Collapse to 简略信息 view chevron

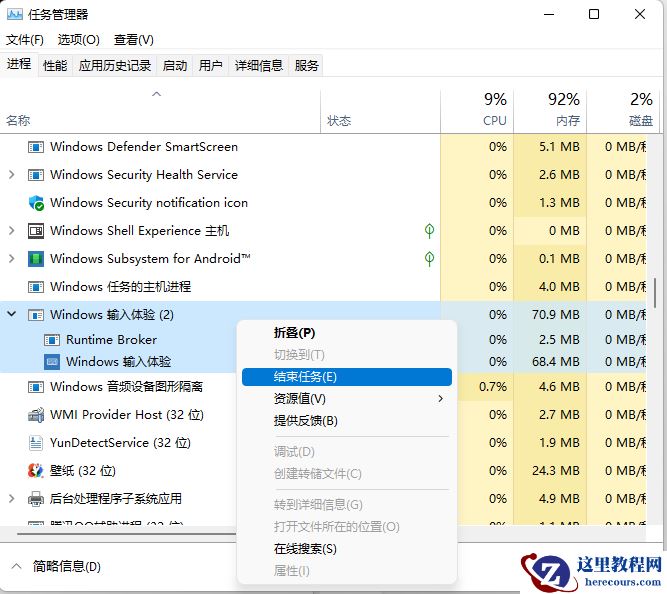pos(17,566)
